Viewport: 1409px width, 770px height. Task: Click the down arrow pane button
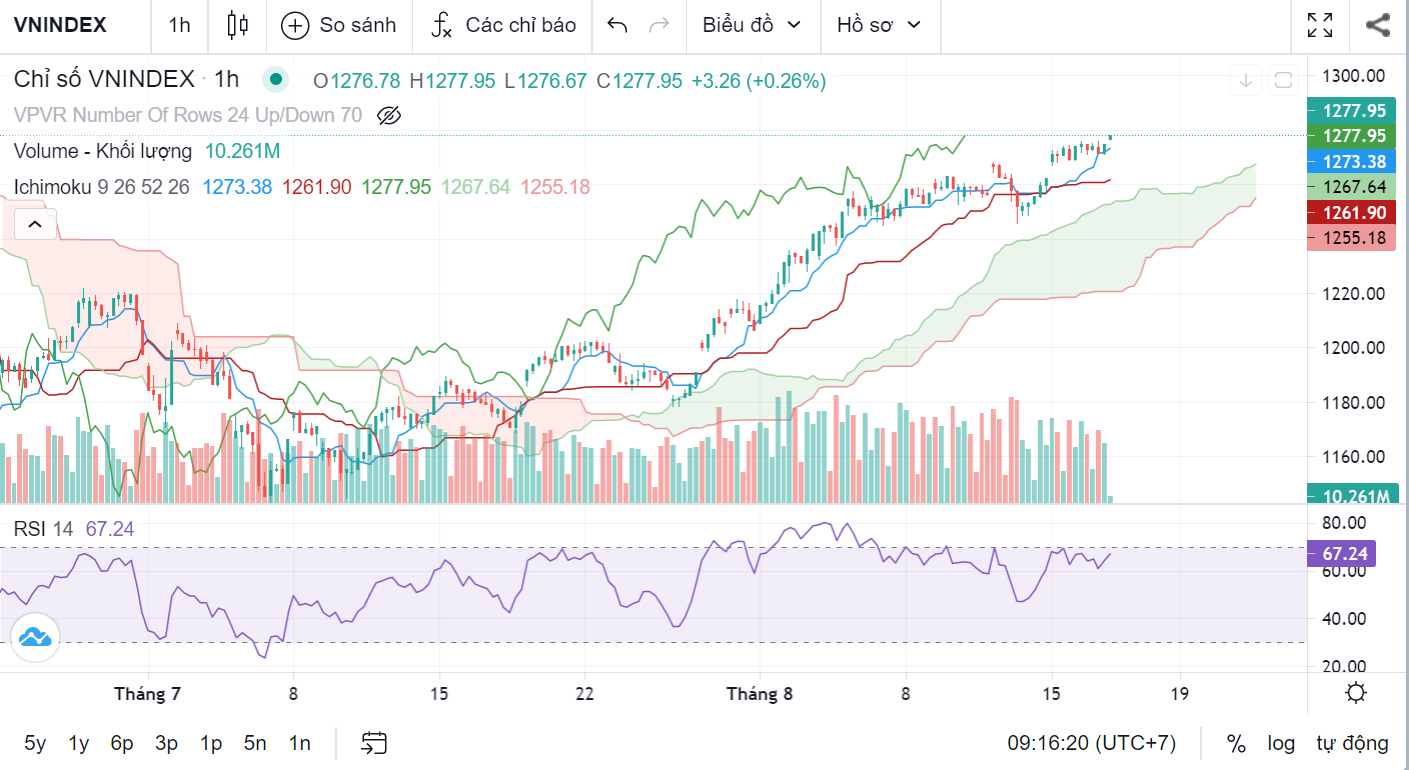coord(1246,80)
